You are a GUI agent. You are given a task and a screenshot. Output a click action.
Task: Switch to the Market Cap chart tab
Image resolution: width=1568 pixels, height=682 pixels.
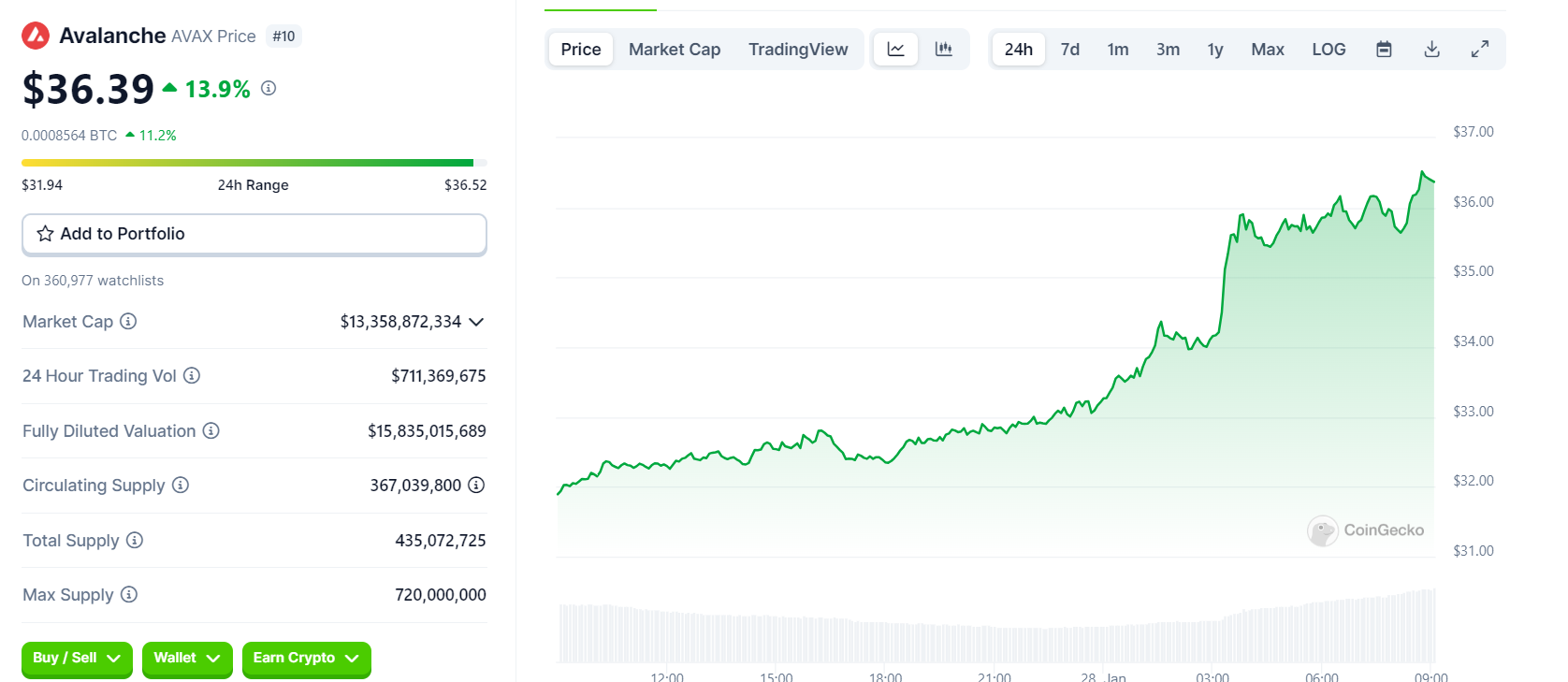[x=674, y=50]
